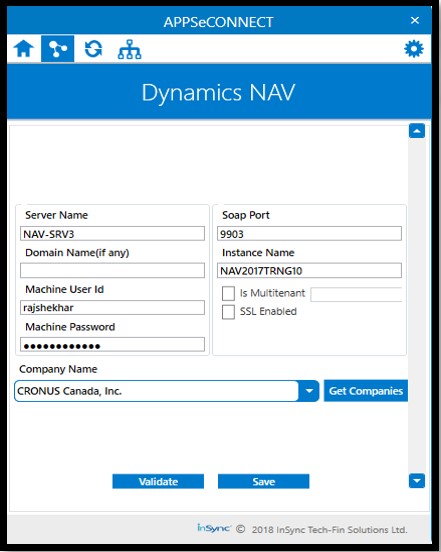Click the Soap Port label
This screenshot has width=441, height=552.
click(x=246, y=215)
